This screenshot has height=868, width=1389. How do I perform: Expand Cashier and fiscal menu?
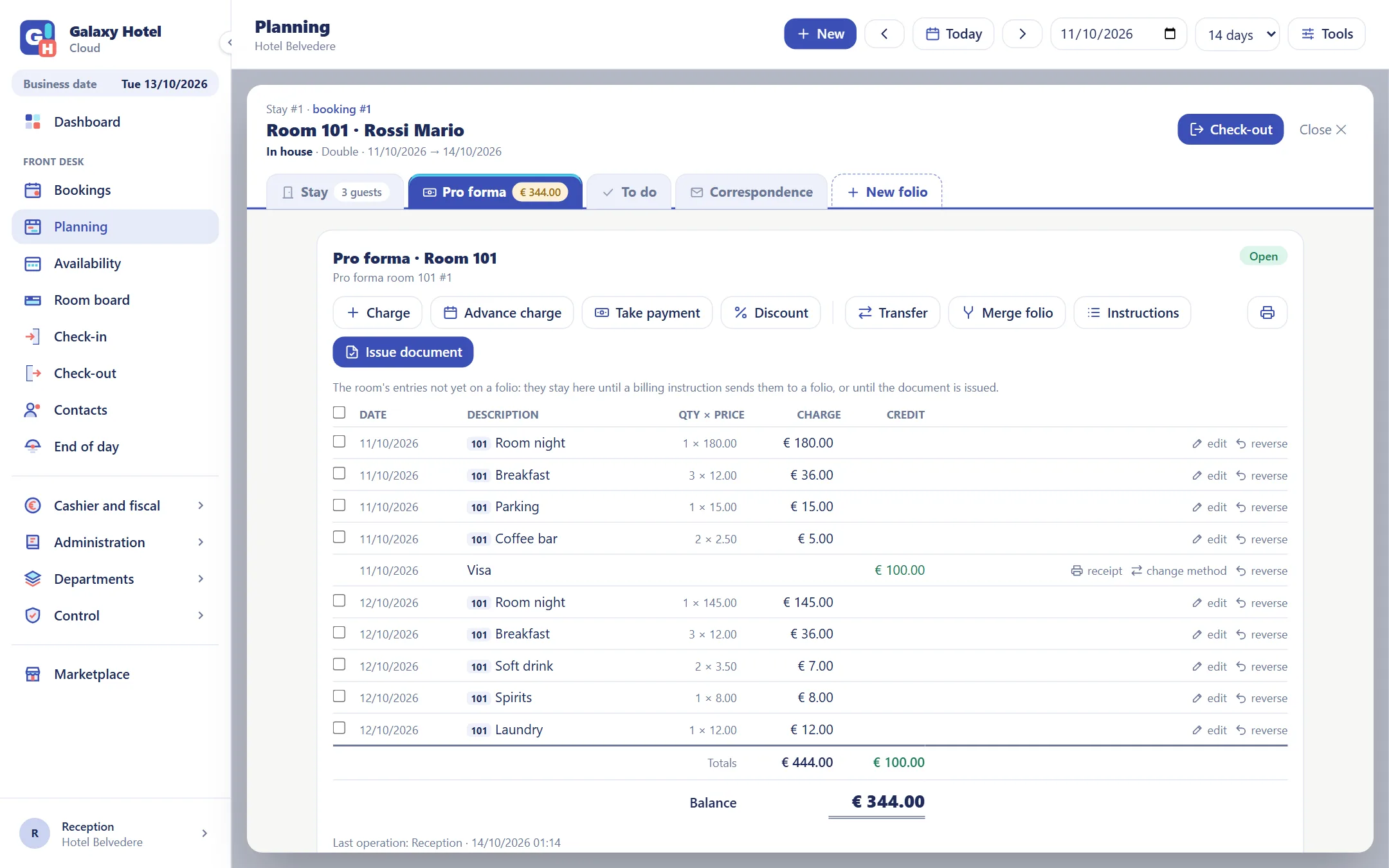(115, 506)
